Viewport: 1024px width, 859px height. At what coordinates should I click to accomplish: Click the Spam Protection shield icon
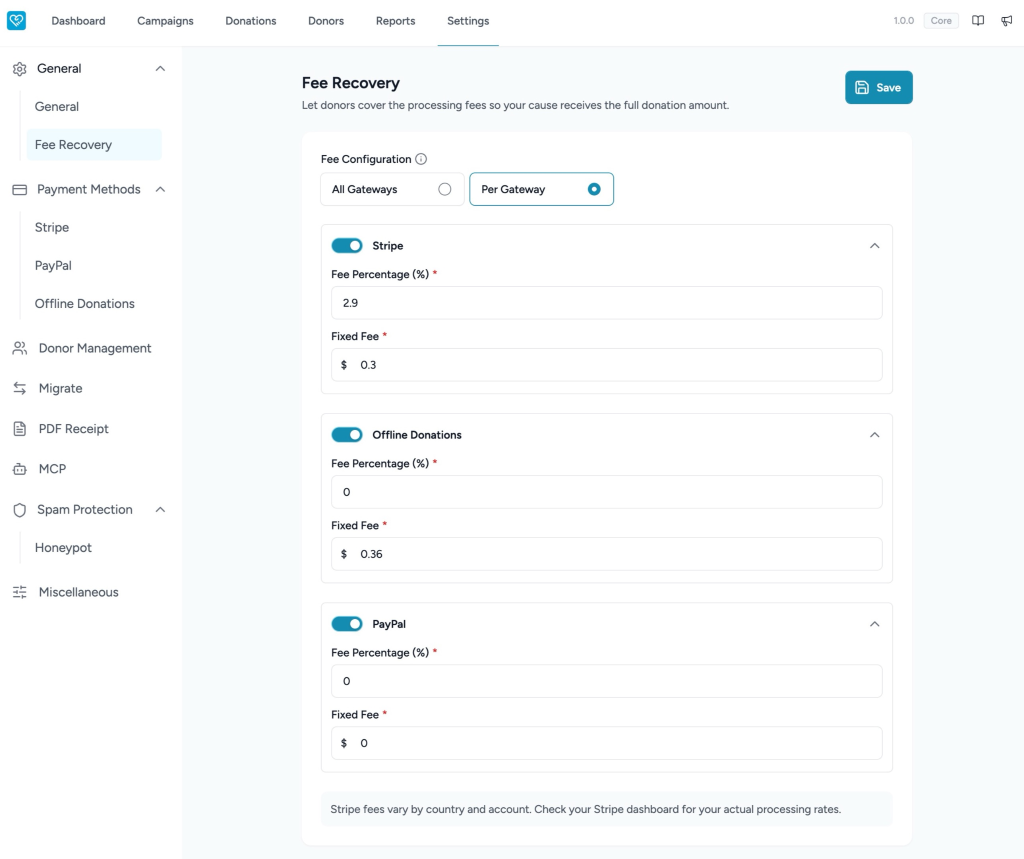point(20,510)
